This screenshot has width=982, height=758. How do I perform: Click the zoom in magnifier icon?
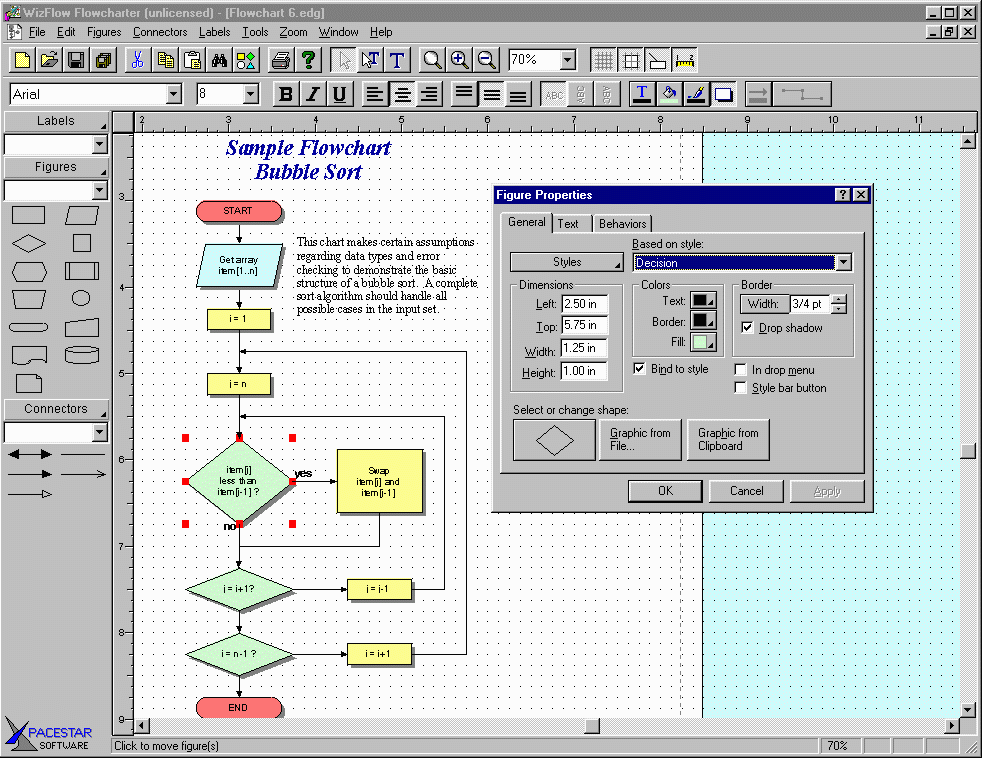click(460, 60)
